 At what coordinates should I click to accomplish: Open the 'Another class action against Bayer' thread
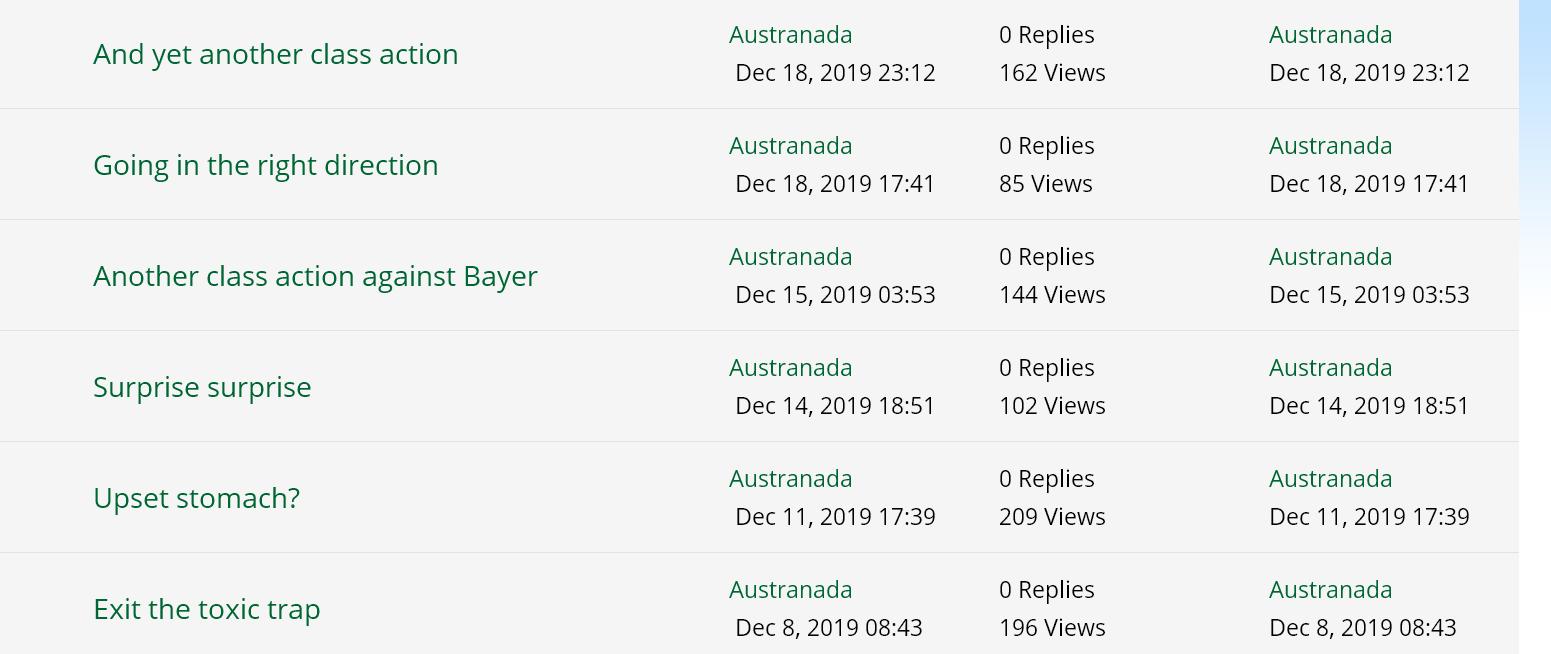click(x=315, y=276)
